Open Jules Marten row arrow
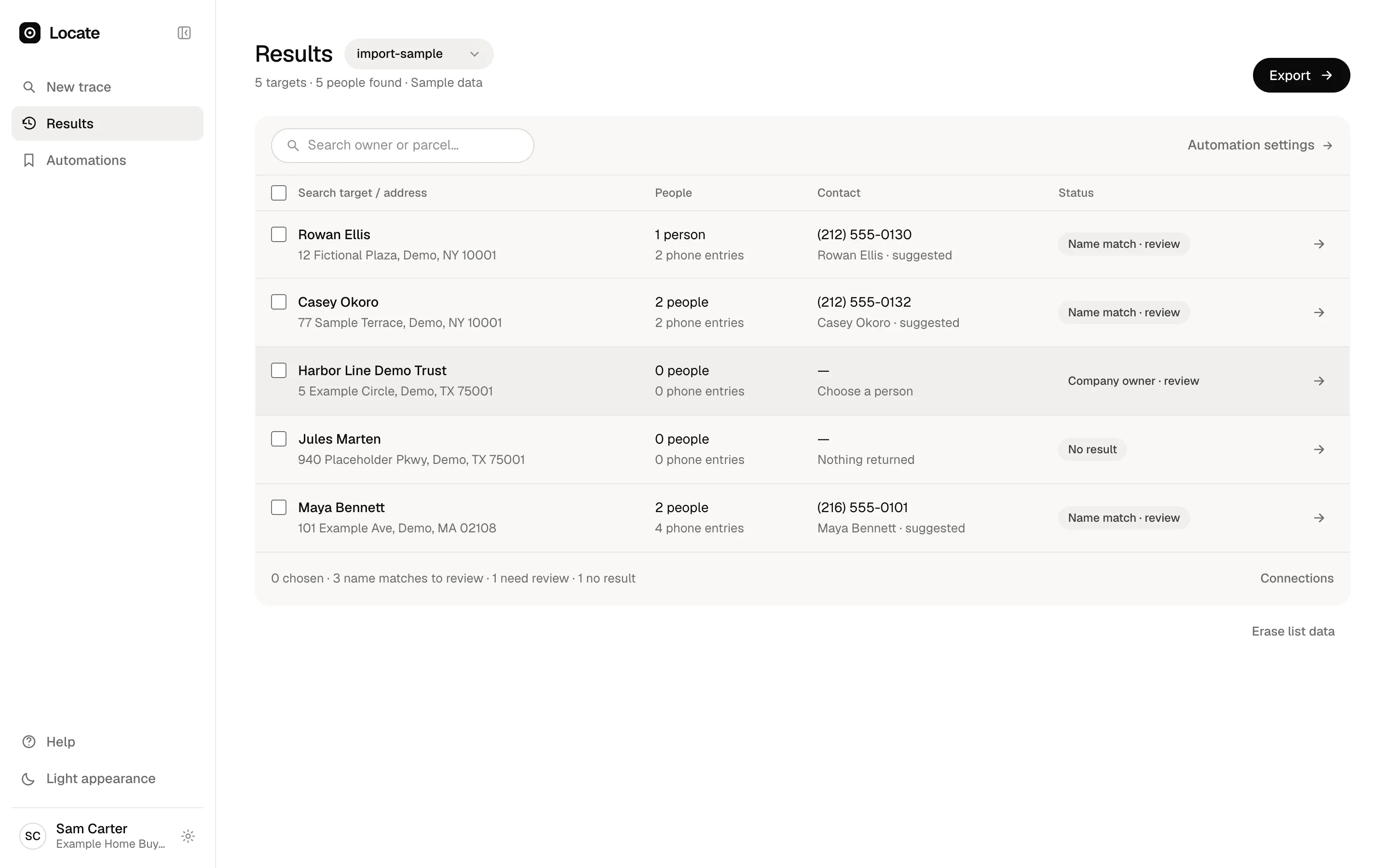Image resolution: width=1389 pixels, height=868 pixels. [x=1319, y=449]
